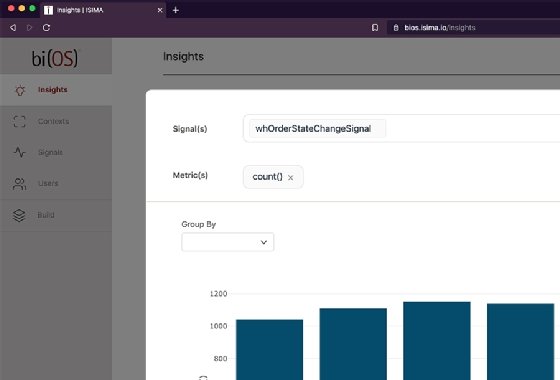Click the Users people icon in the sidebar
The image size is (560, 380).
[19, 184]
